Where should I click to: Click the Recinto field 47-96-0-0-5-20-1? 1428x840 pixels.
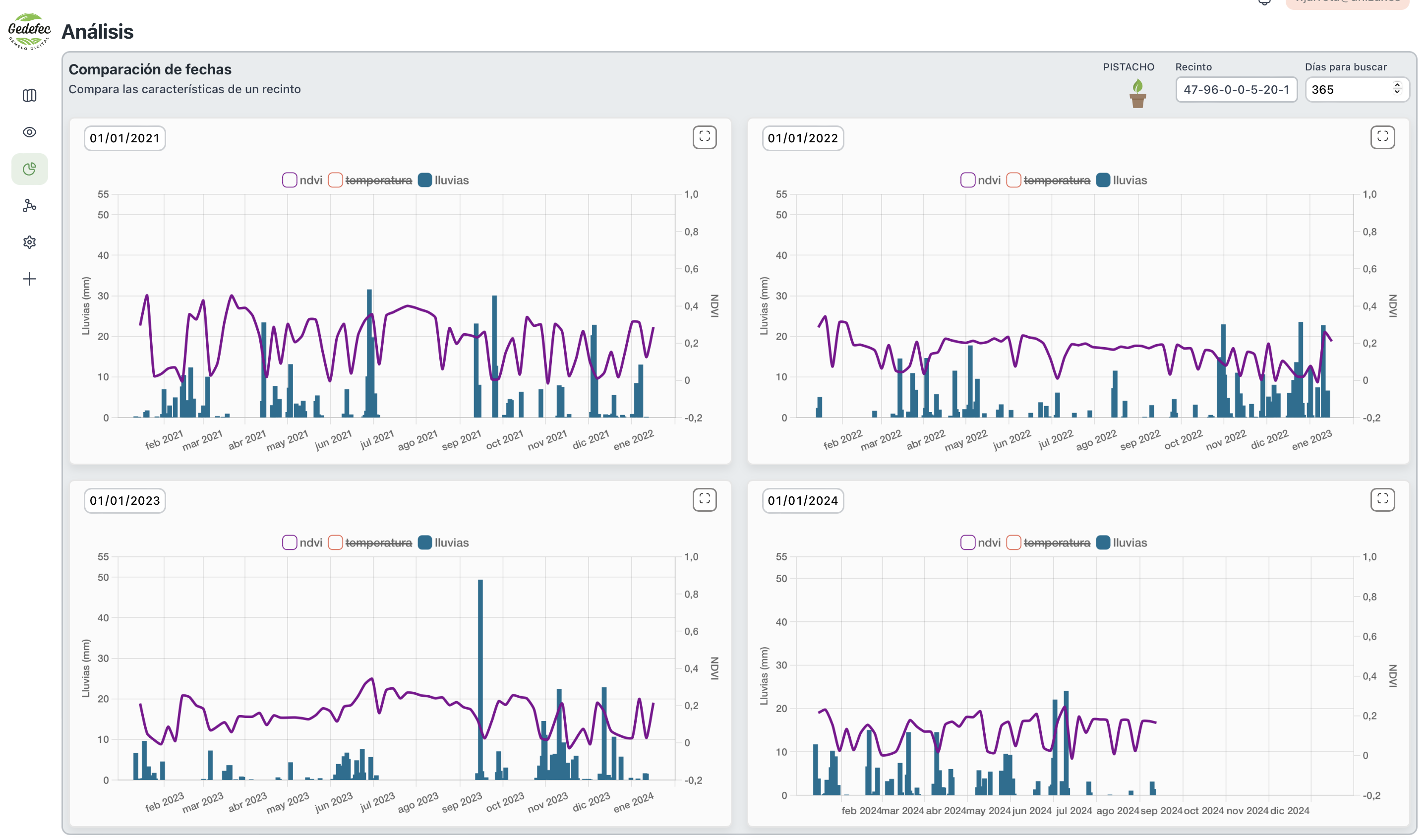click(1236, 90)
